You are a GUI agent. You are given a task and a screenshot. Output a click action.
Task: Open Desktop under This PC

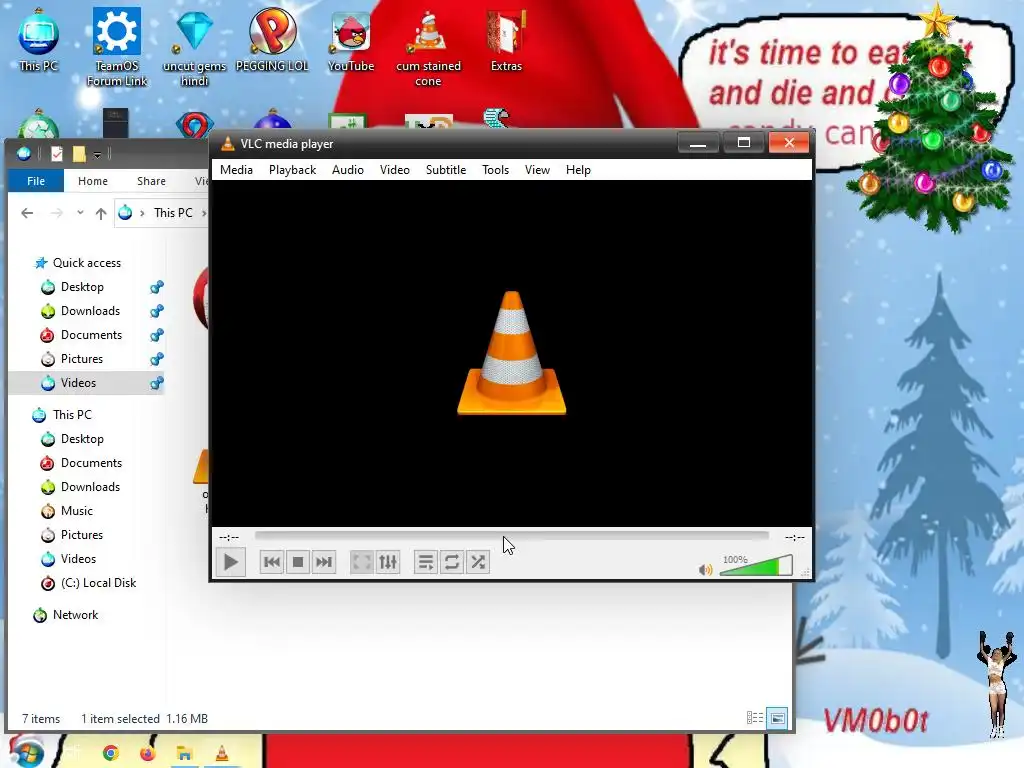(x=82, y=439)
